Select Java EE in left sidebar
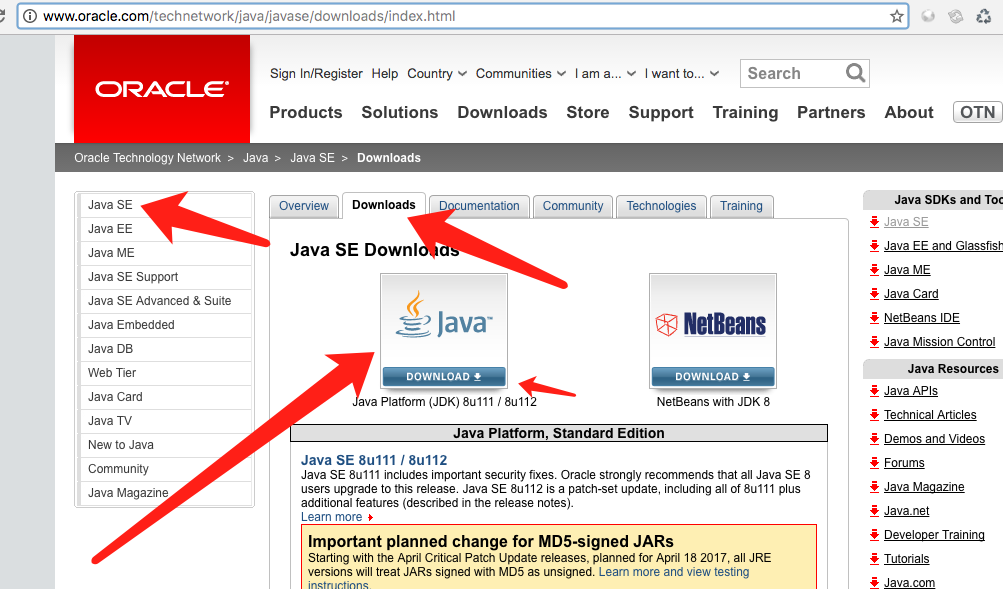The width and height of the screenshot is (1003, 589). click(x=166, y=229)
